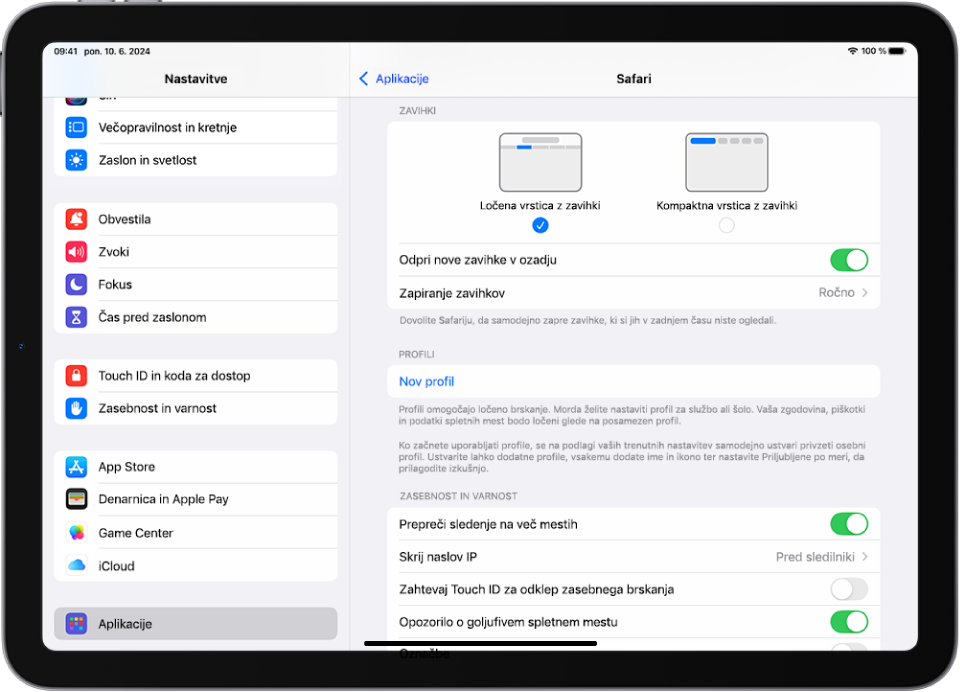Tap the Skrij naslov IP label
This screenshot has width=960, height=692.
click(438, 557)
